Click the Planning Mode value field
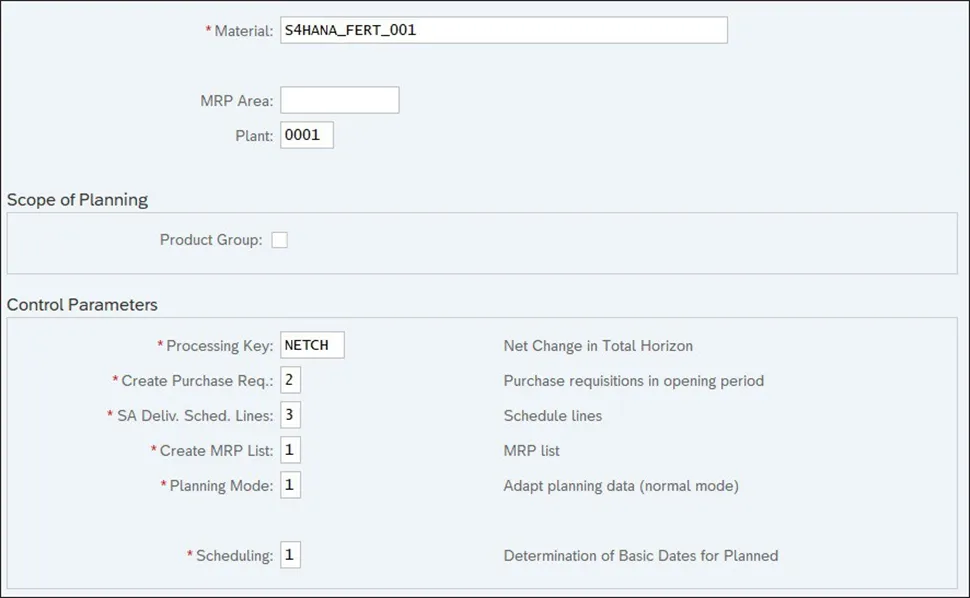 pos(290,485)
